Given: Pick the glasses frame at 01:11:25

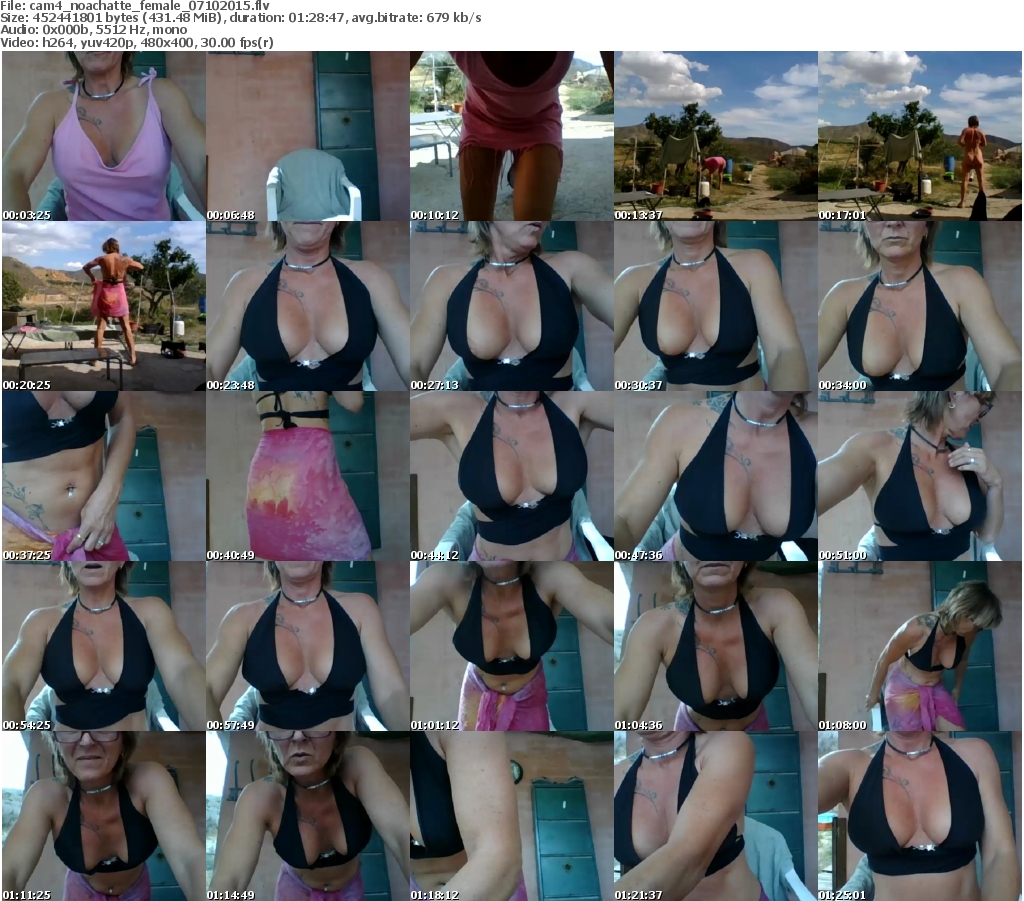Looking at the screenshot, I should [104, 816].
